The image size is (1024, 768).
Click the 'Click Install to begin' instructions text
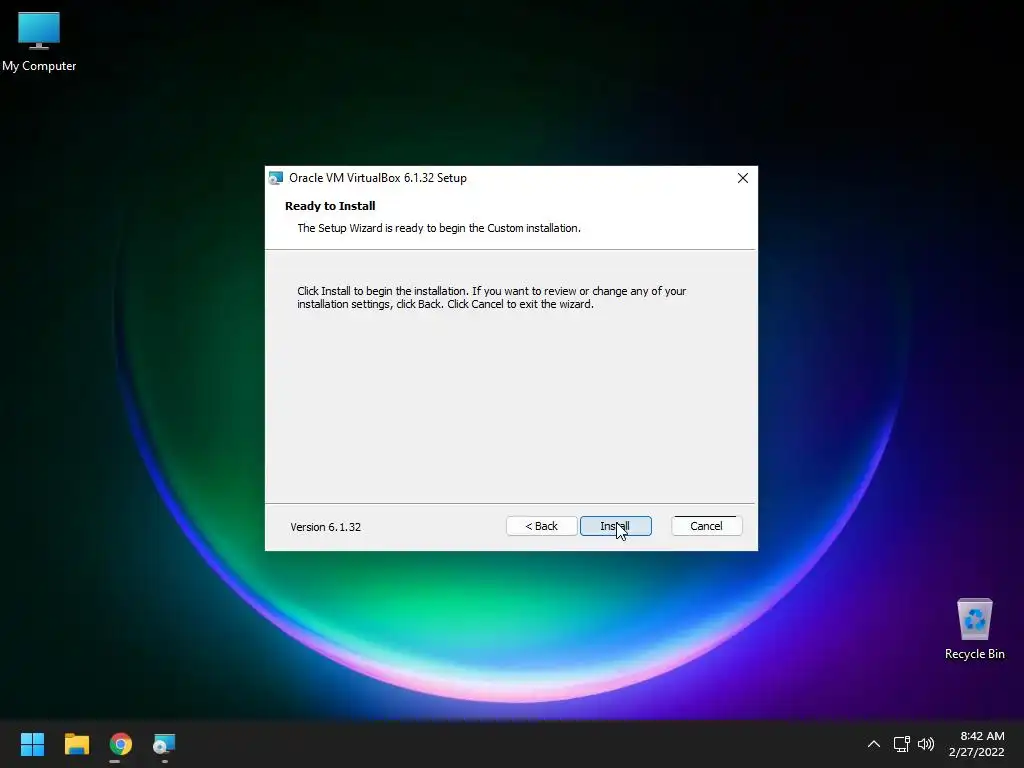(x=492, y=298)
